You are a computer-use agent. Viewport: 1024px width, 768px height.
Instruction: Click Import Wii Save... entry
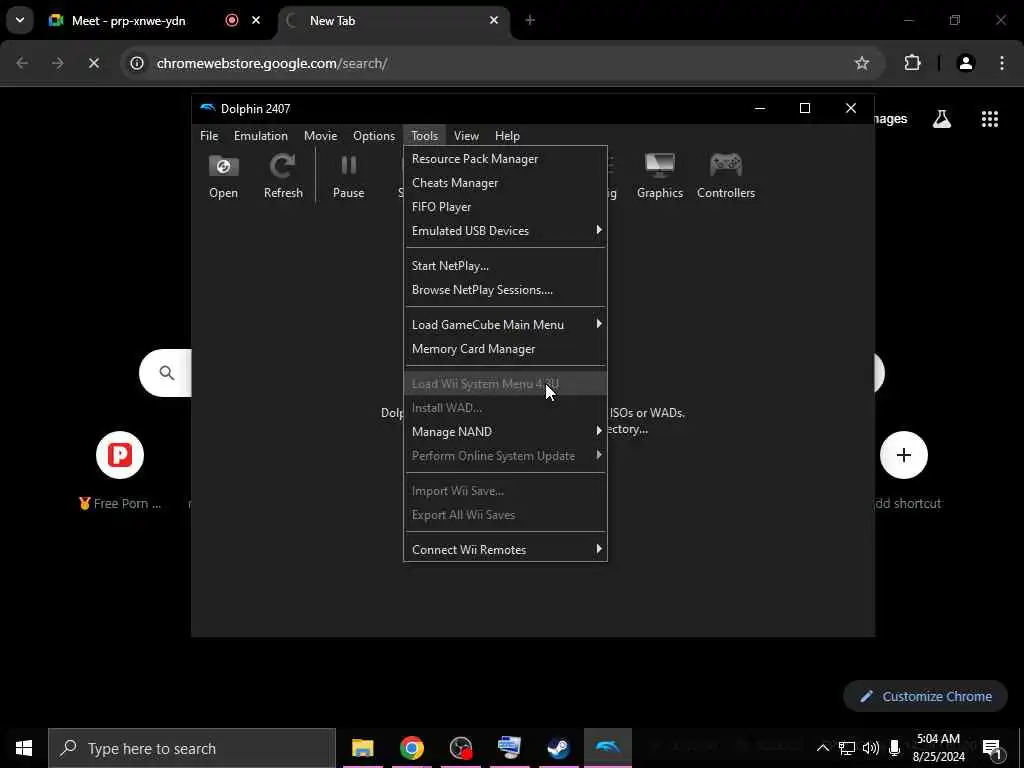click(505, 491)
